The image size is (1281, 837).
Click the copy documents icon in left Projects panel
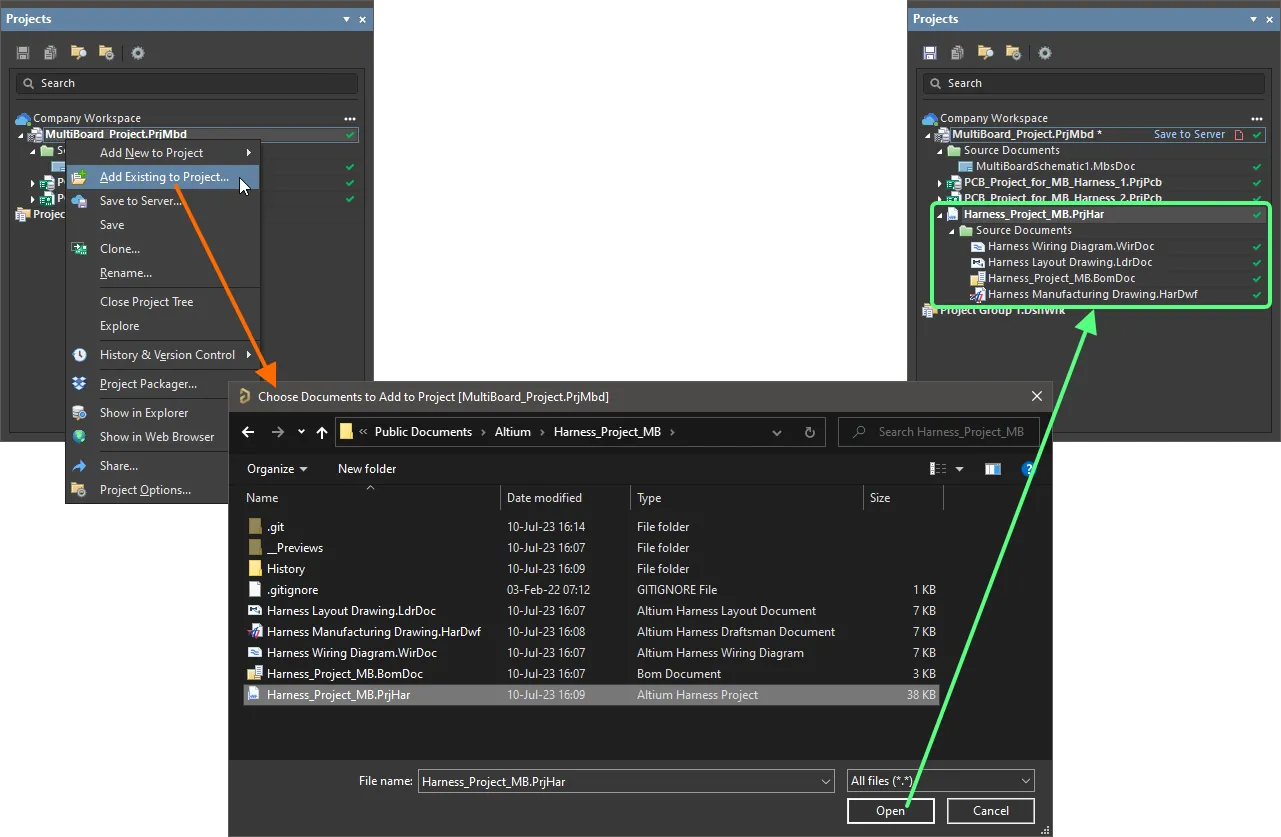(50, 53)
